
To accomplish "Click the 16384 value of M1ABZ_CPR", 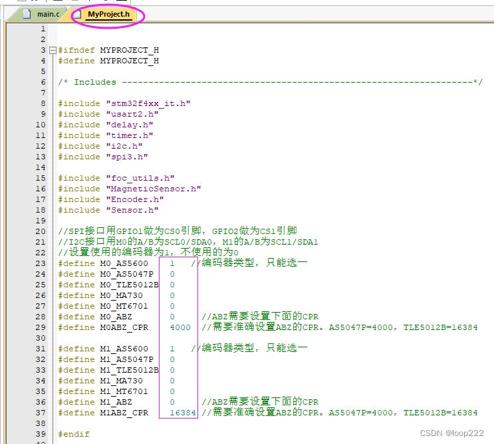I will coord(183,413).
